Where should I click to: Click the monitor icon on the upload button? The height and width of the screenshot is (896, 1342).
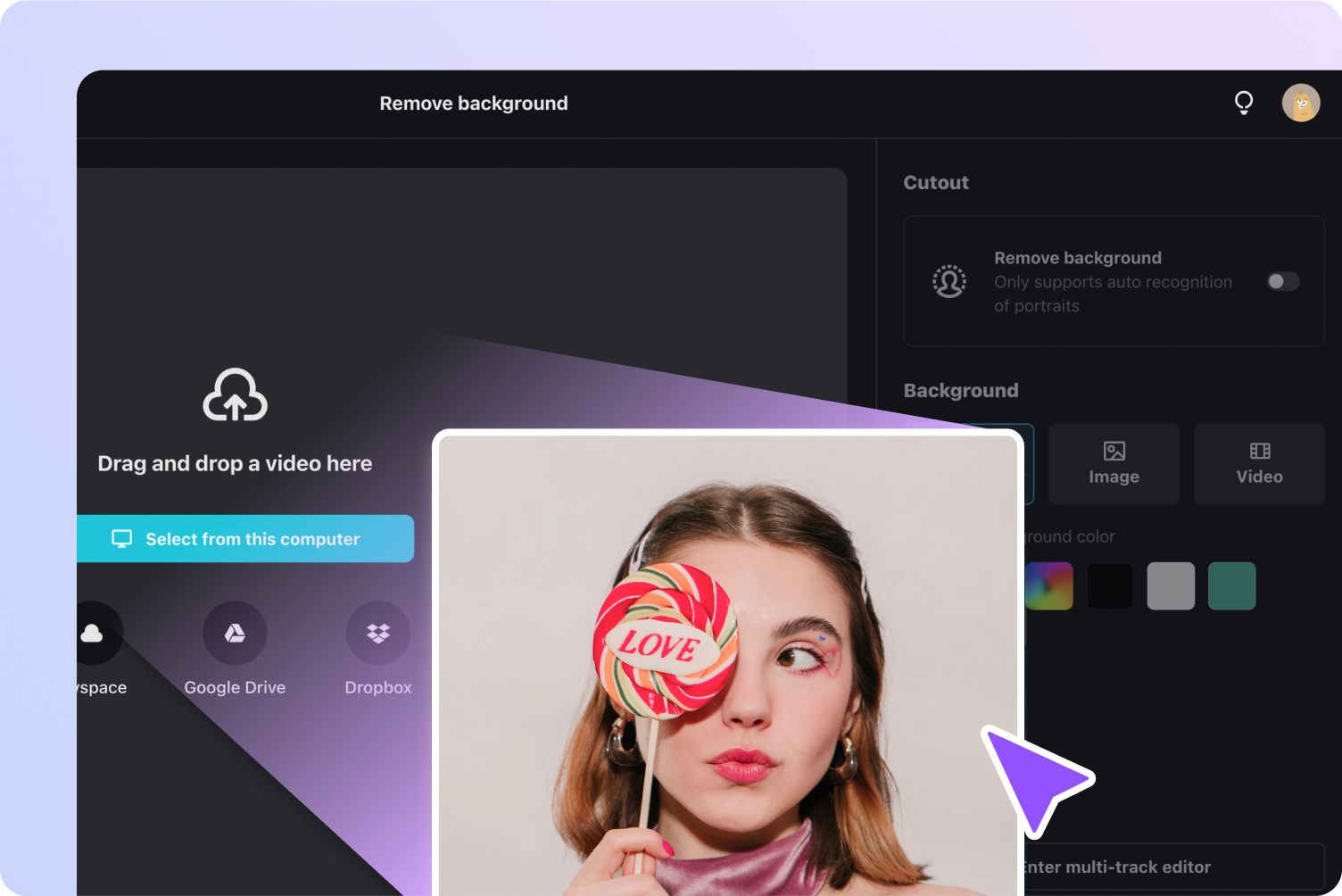click(x=121, y=538)
